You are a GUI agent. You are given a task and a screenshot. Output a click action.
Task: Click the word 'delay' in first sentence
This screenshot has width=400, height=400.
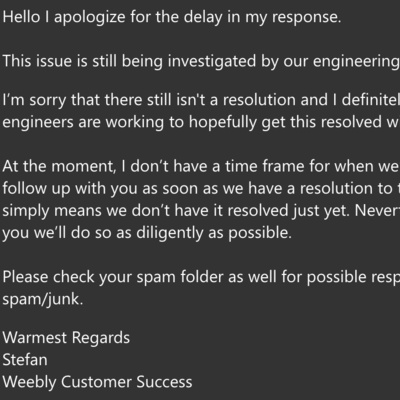coord(203,17)
